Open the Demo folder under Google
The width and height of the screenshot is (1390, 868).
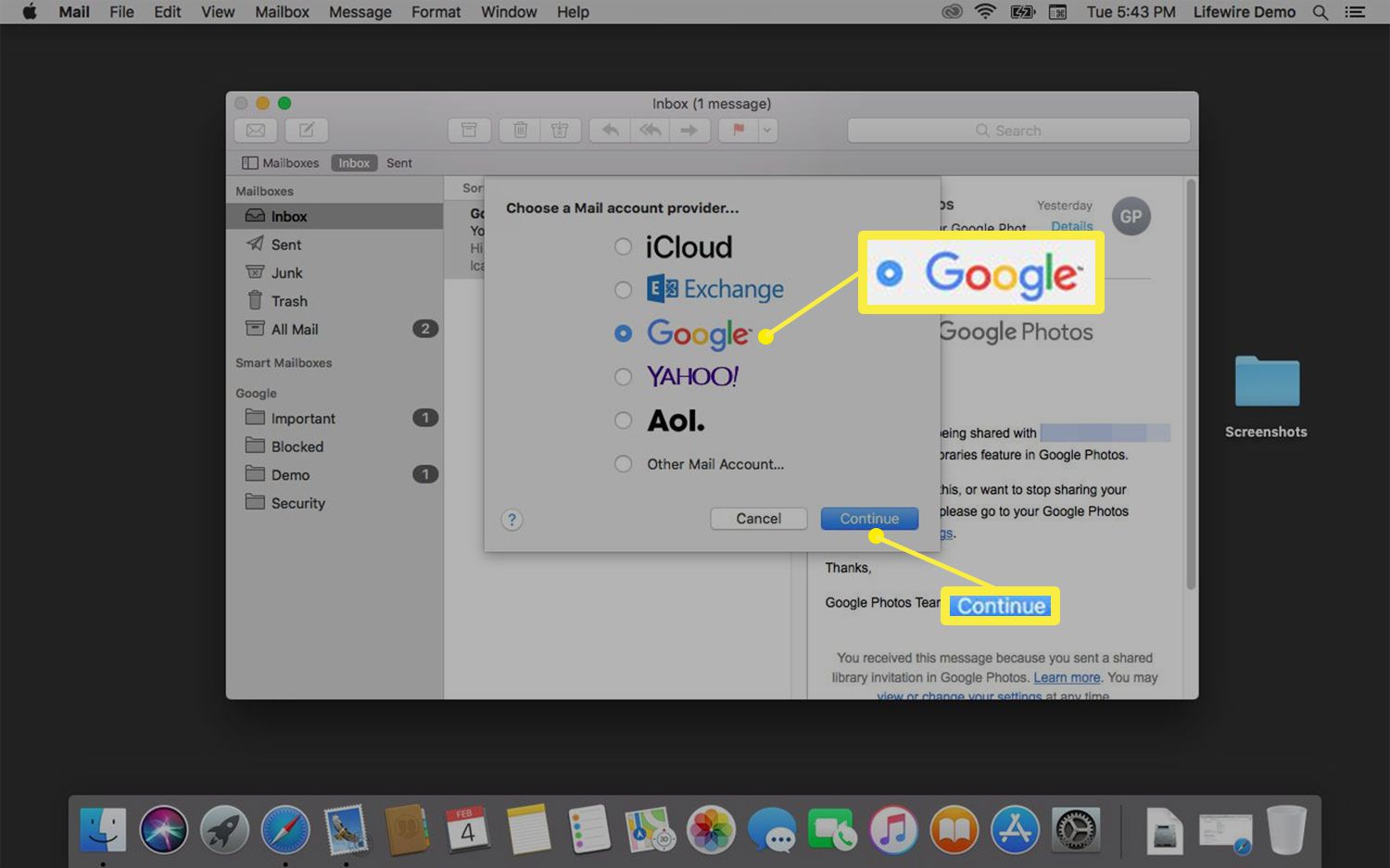click(x=335, y=474)
